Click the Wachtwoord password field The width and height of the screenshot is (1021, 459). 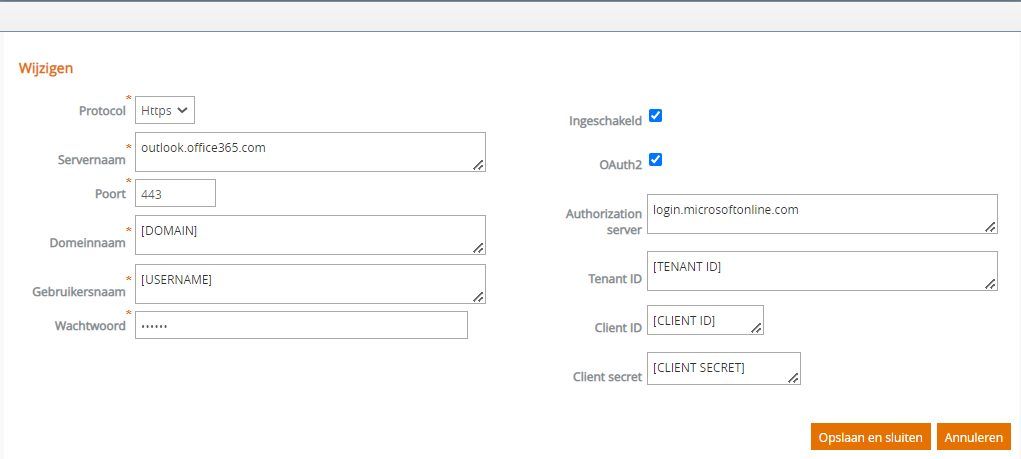301,325
